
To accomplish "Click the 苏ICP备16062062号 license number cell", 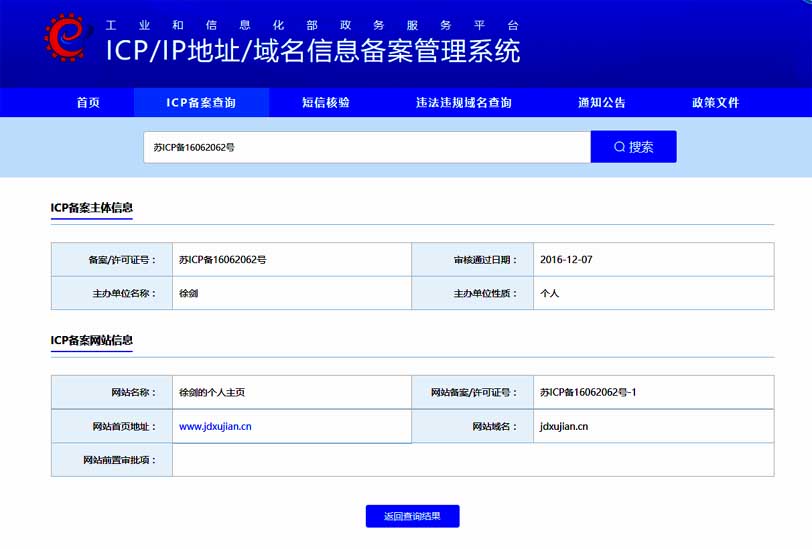I will [222, 260].
